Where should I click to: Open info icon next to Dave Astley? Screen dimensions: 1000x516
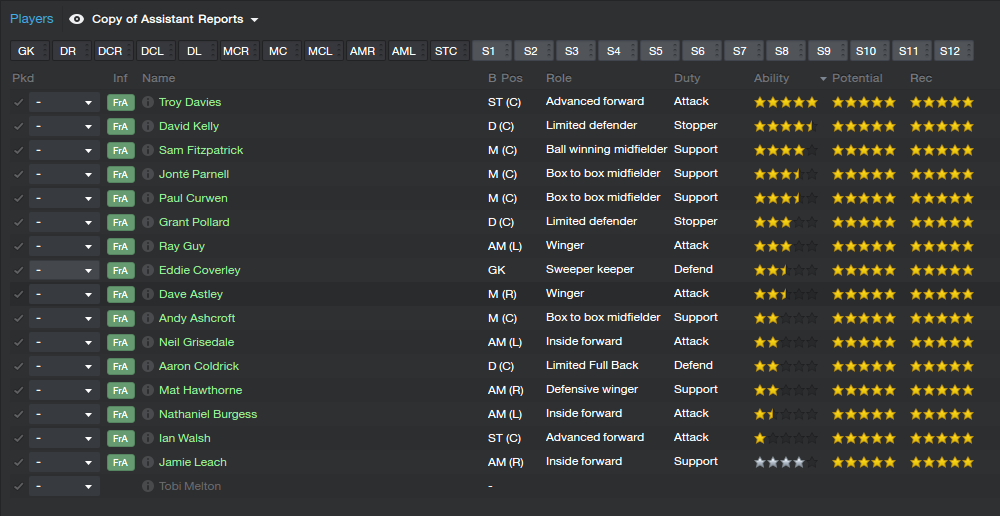(x=148, y=294)
